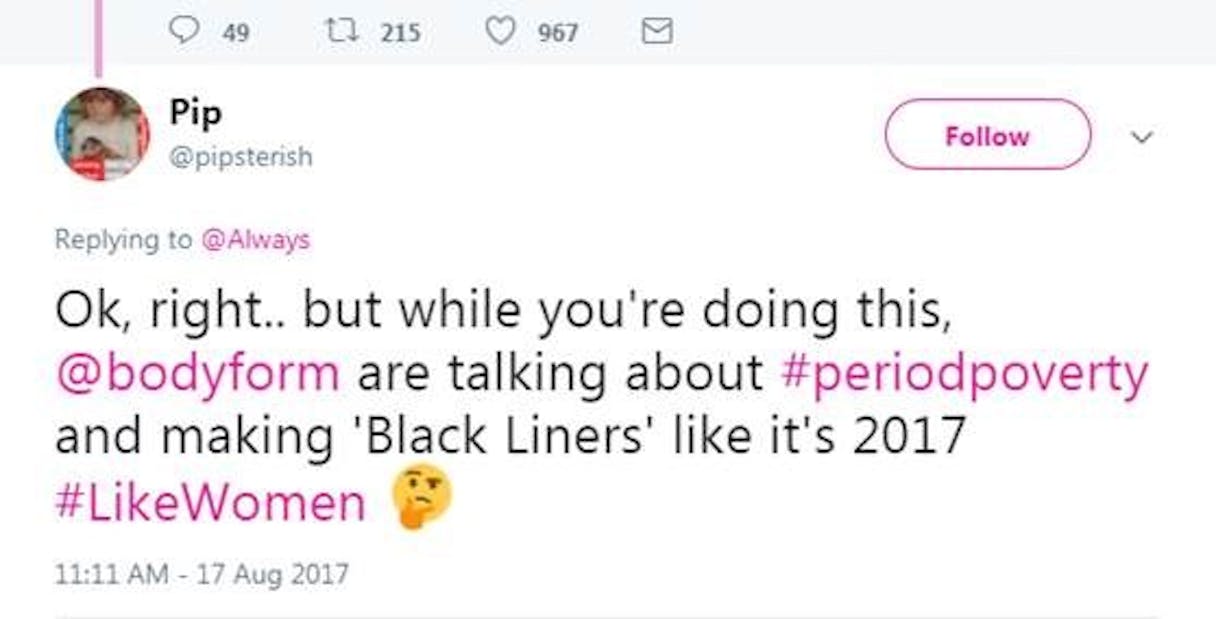Click the 215 retweets count
Viewport: 1216px width, 619px height.
pos(400,33)
